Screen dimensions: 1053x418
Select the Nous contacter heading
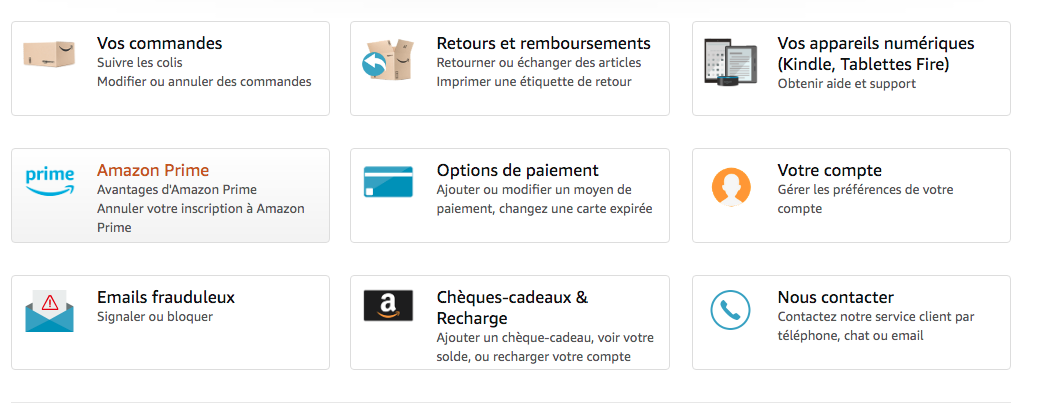[835, 297]
